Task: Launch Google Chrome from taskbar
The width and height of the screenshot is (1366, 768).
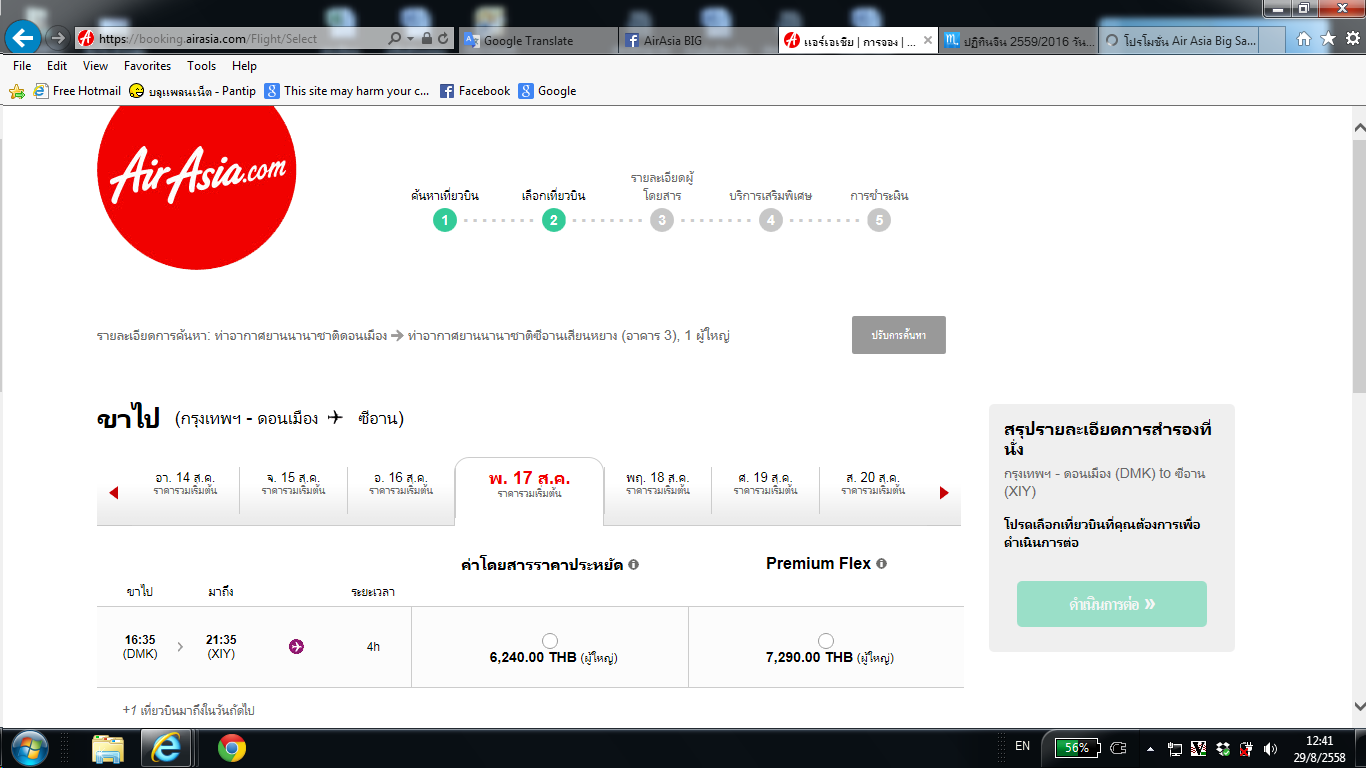Action: click(x=232, y=748)
